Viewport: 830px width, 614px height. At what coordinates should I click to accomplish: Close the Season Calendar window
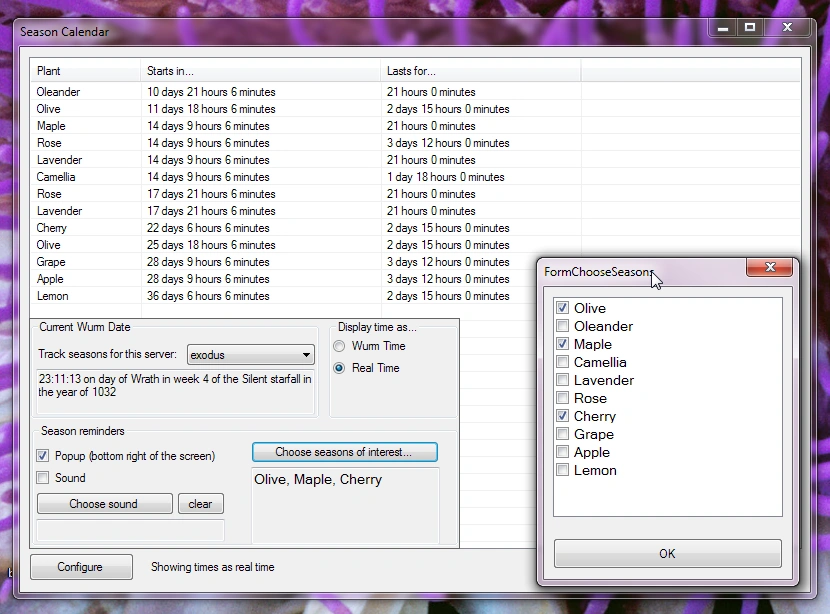(x=787, y=28)
